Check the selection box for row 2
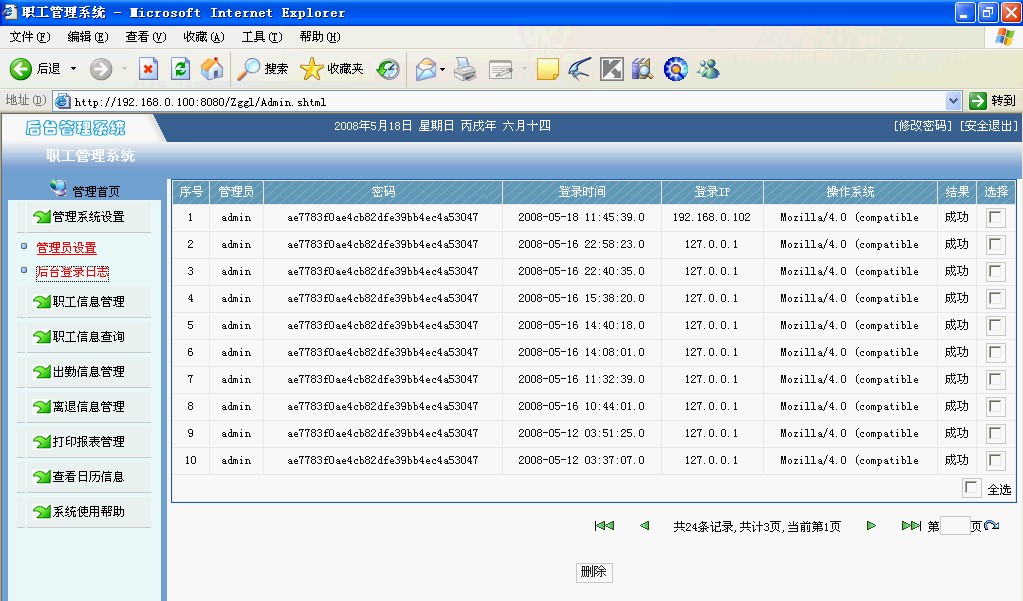Viewport: 1023px width, 601px height. click(995, 245)
